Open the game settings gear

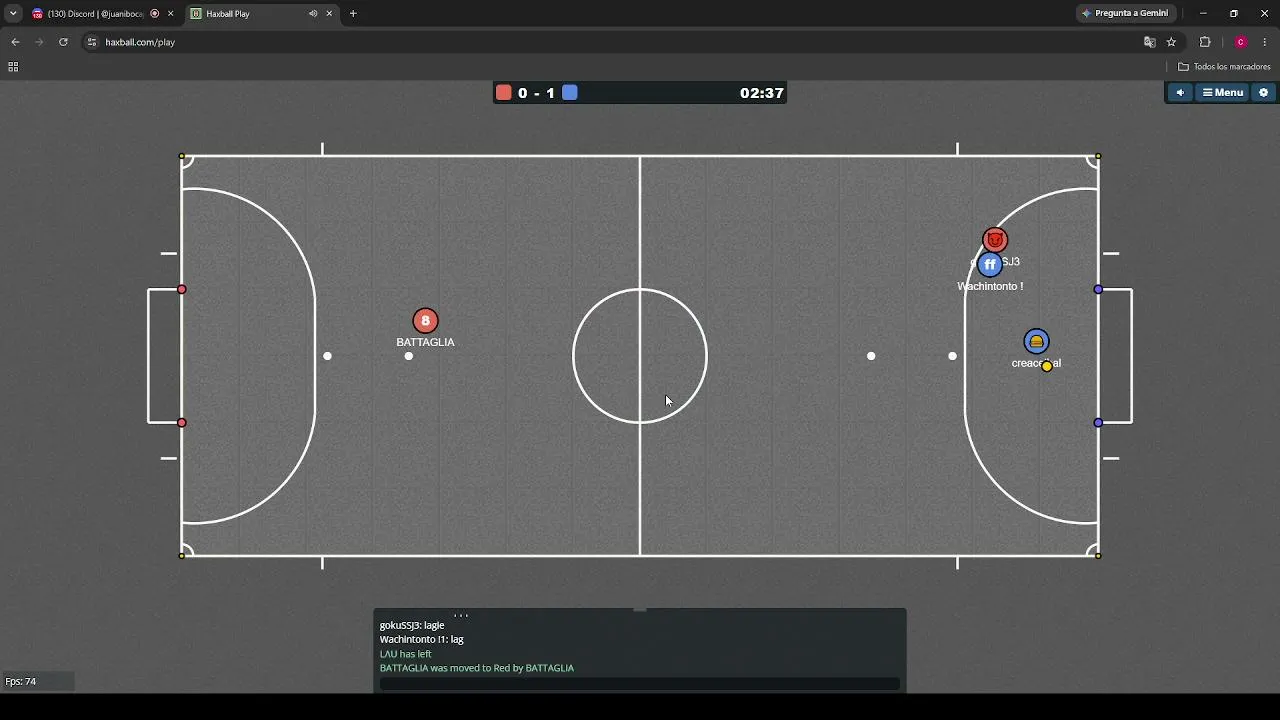click(x=1263, y=93)
